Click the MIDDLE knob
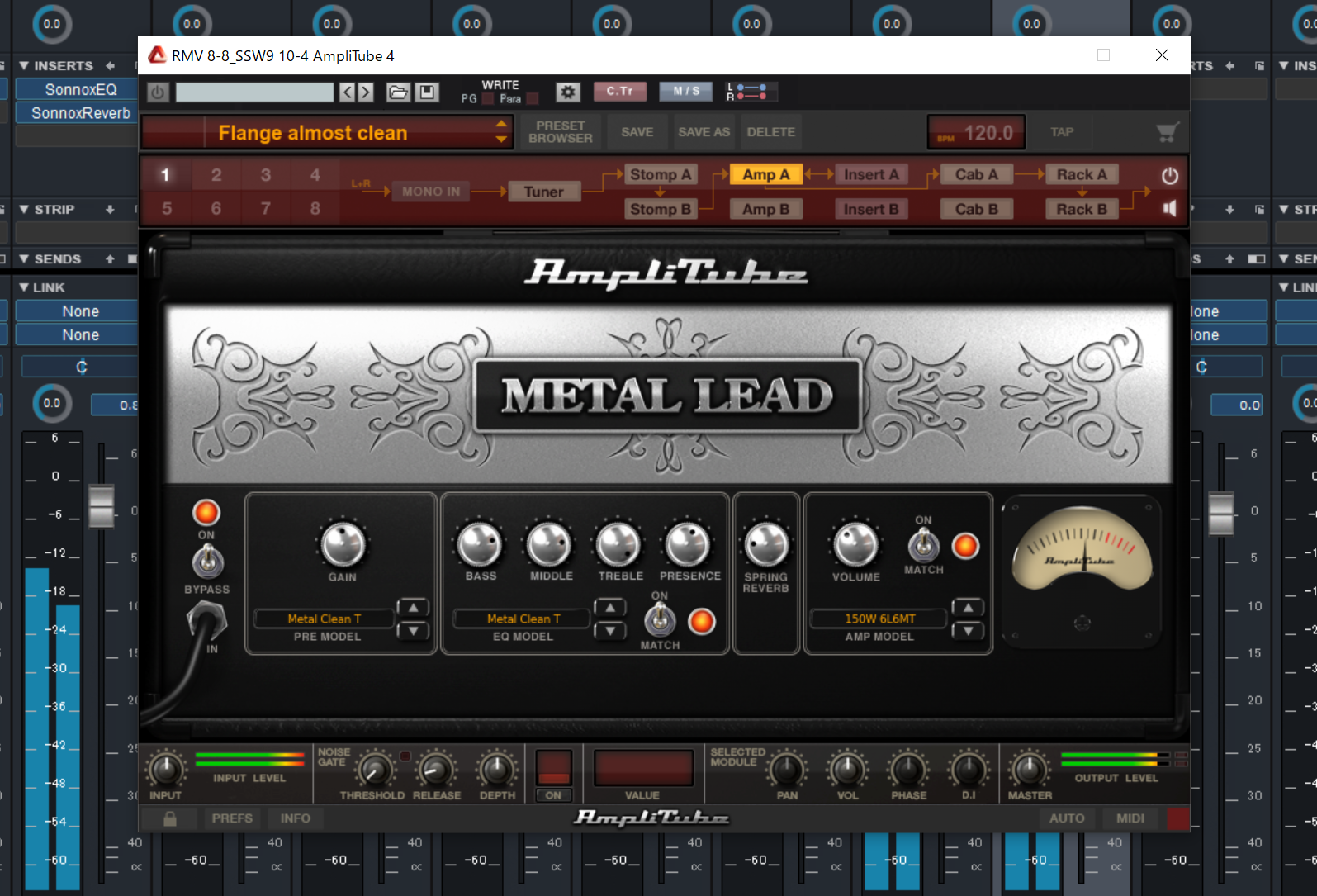This screenshot has width=1317, height=896. coord(550,544)
